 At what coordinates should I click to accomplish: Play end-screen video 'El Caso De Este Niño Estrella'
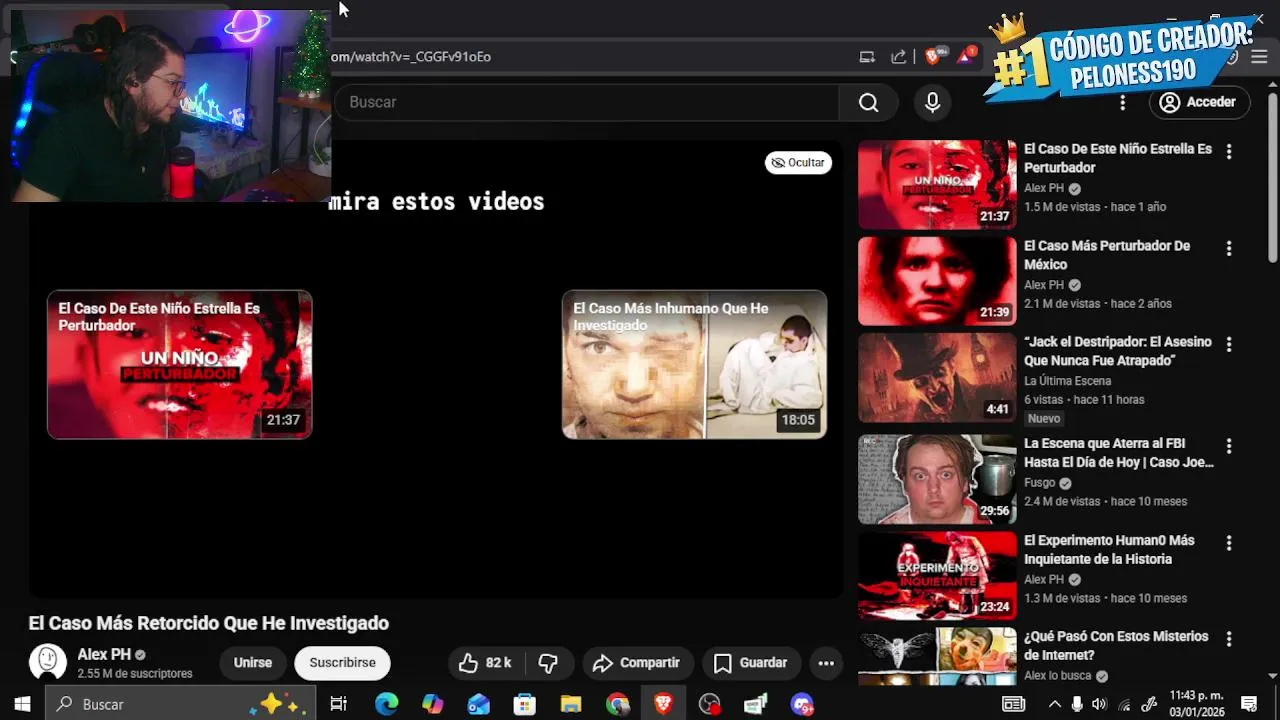[x=180, y=365]
